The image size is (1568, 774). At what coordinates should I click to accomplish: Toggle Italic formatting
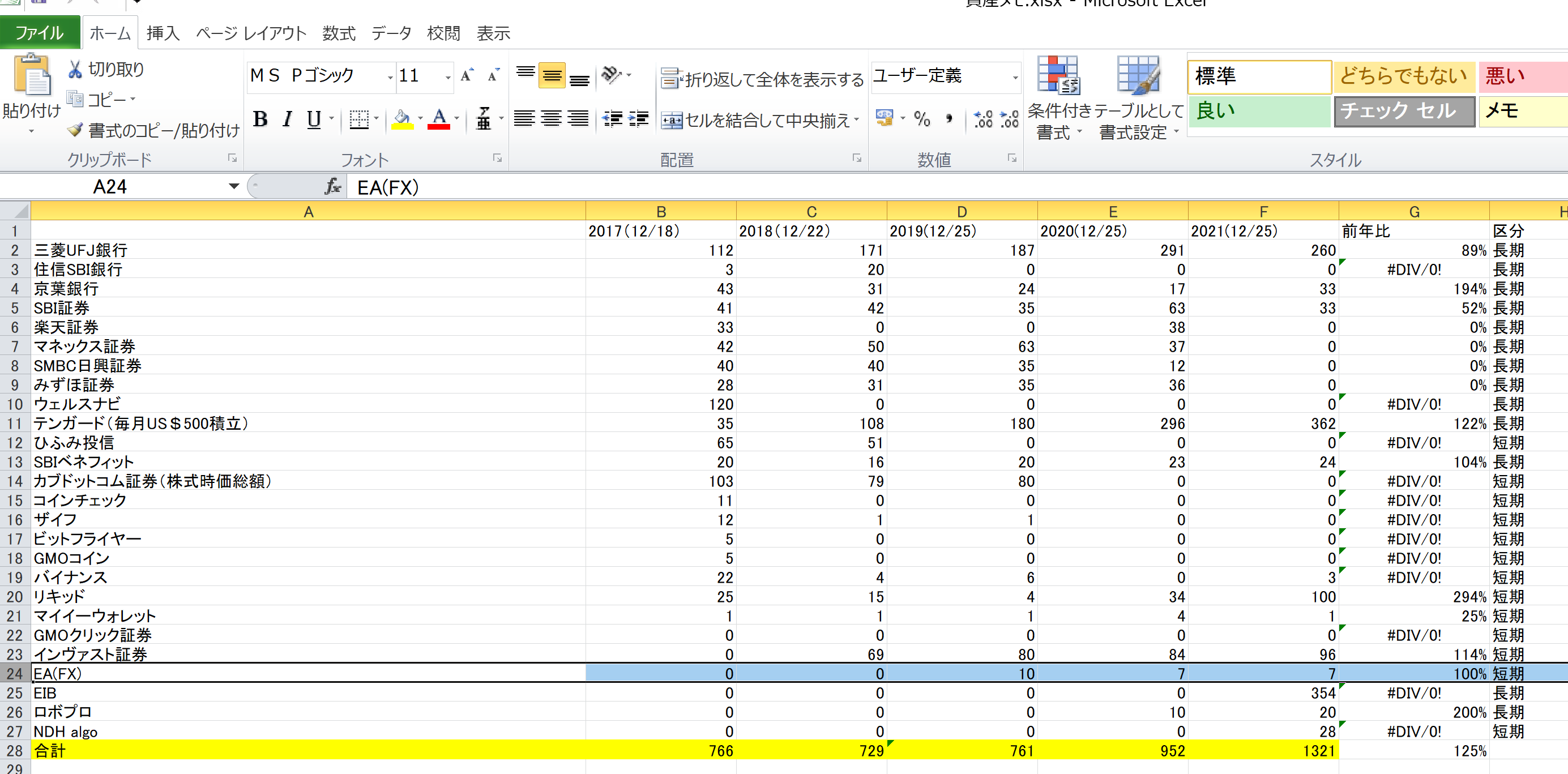point(287,119)
